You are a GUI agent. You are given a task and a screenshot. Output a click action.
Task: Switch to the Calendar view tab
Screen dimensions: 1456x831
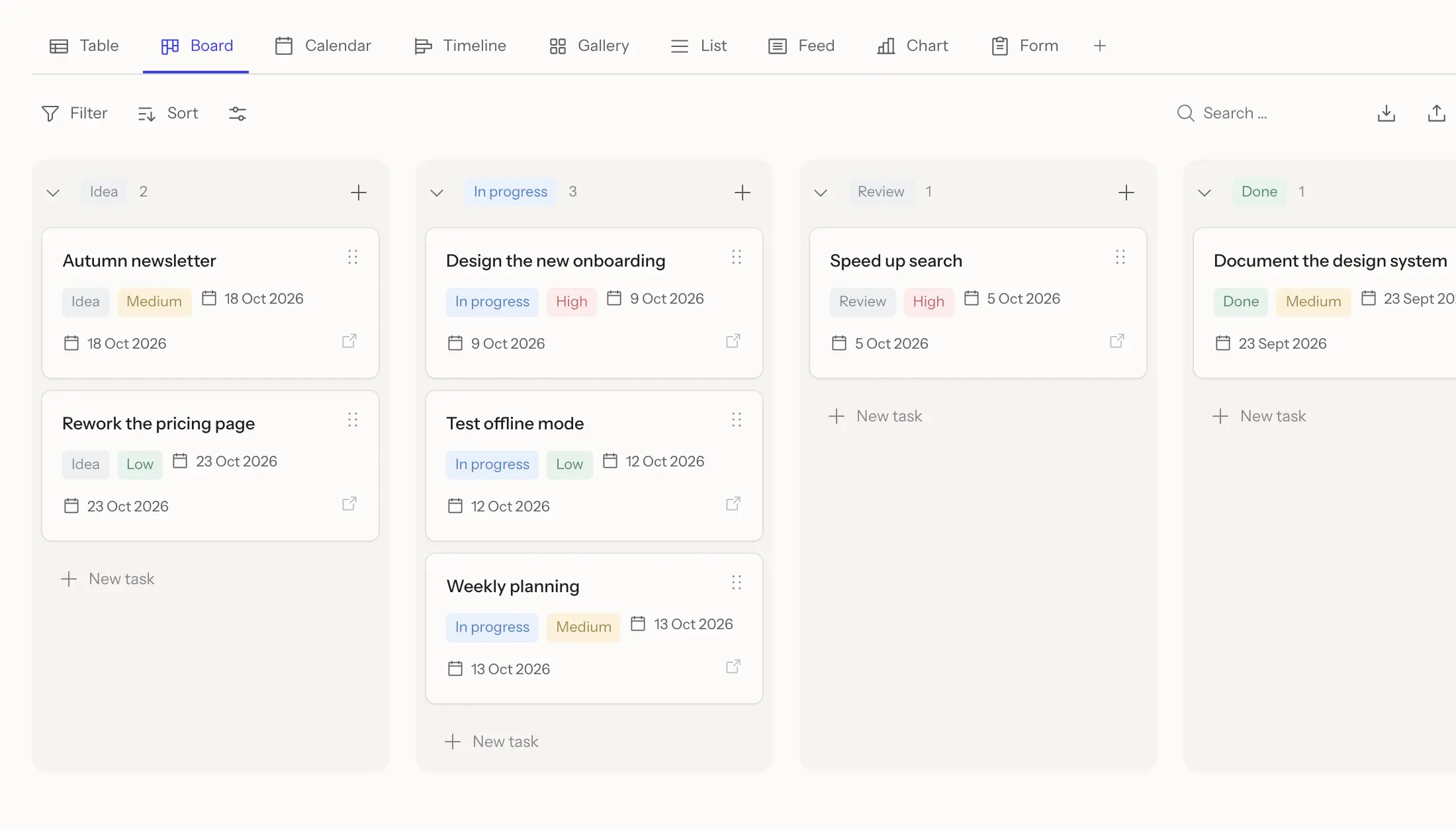coord(323,46)
